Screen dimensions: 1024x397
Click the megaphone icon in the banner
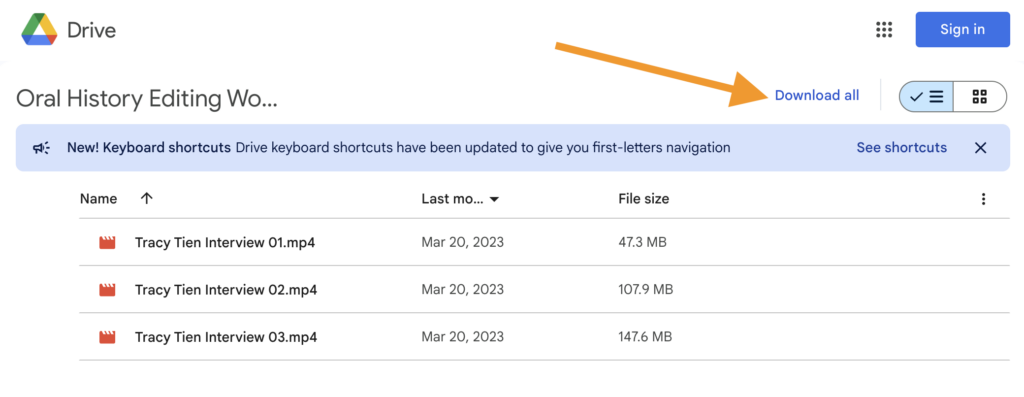(x=42, y=148)
